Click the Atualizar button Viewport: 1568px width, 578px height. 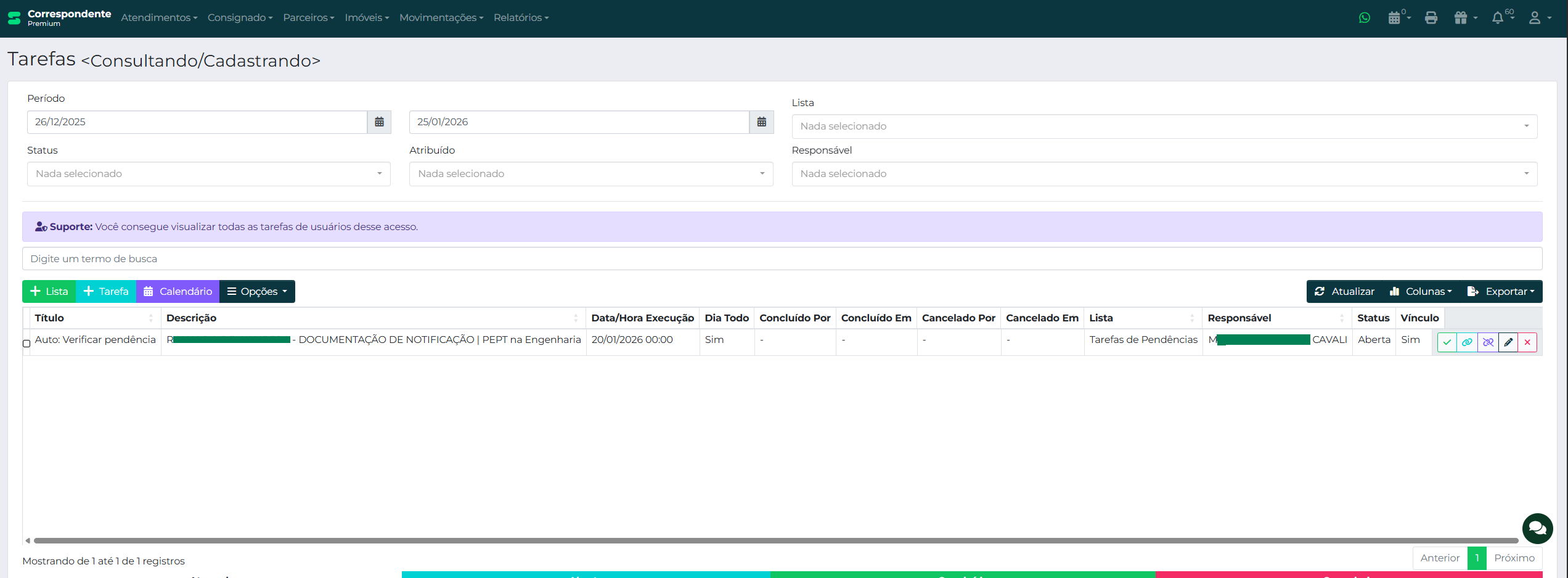(x=1344, y=292)
